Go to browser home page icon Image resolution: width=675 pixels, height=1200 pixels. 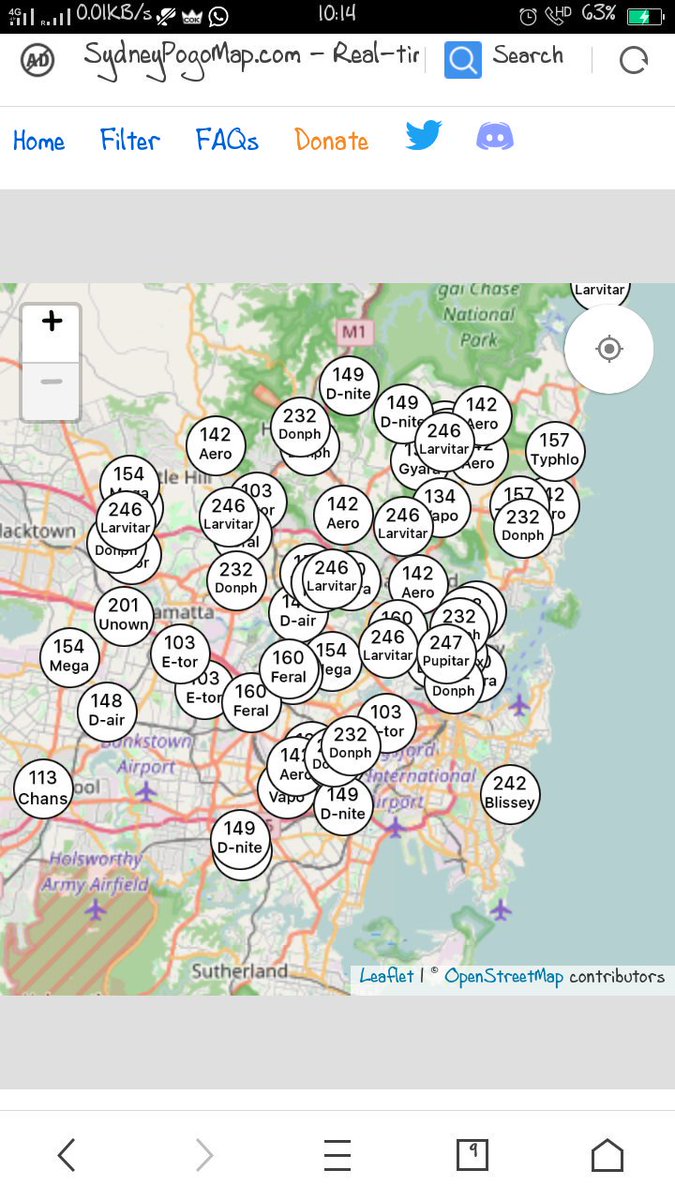(x=607, y=1155)
